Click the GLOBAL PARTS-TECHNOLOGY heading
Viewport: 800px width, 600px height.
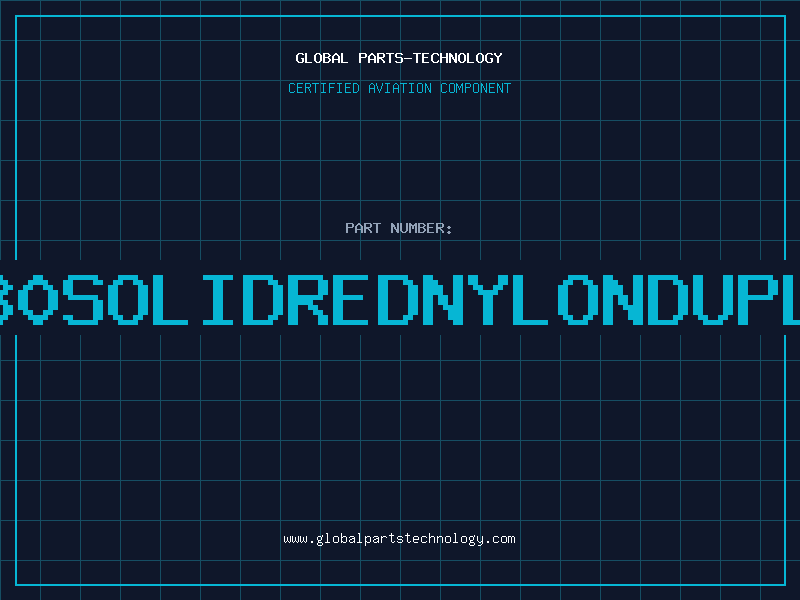tap(399, 58)
